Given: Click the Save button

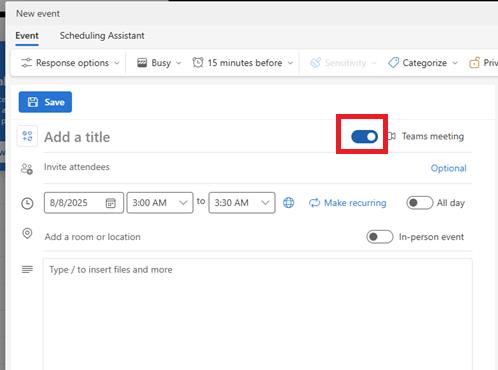Looking at the screenshot, I should point(45,102).
